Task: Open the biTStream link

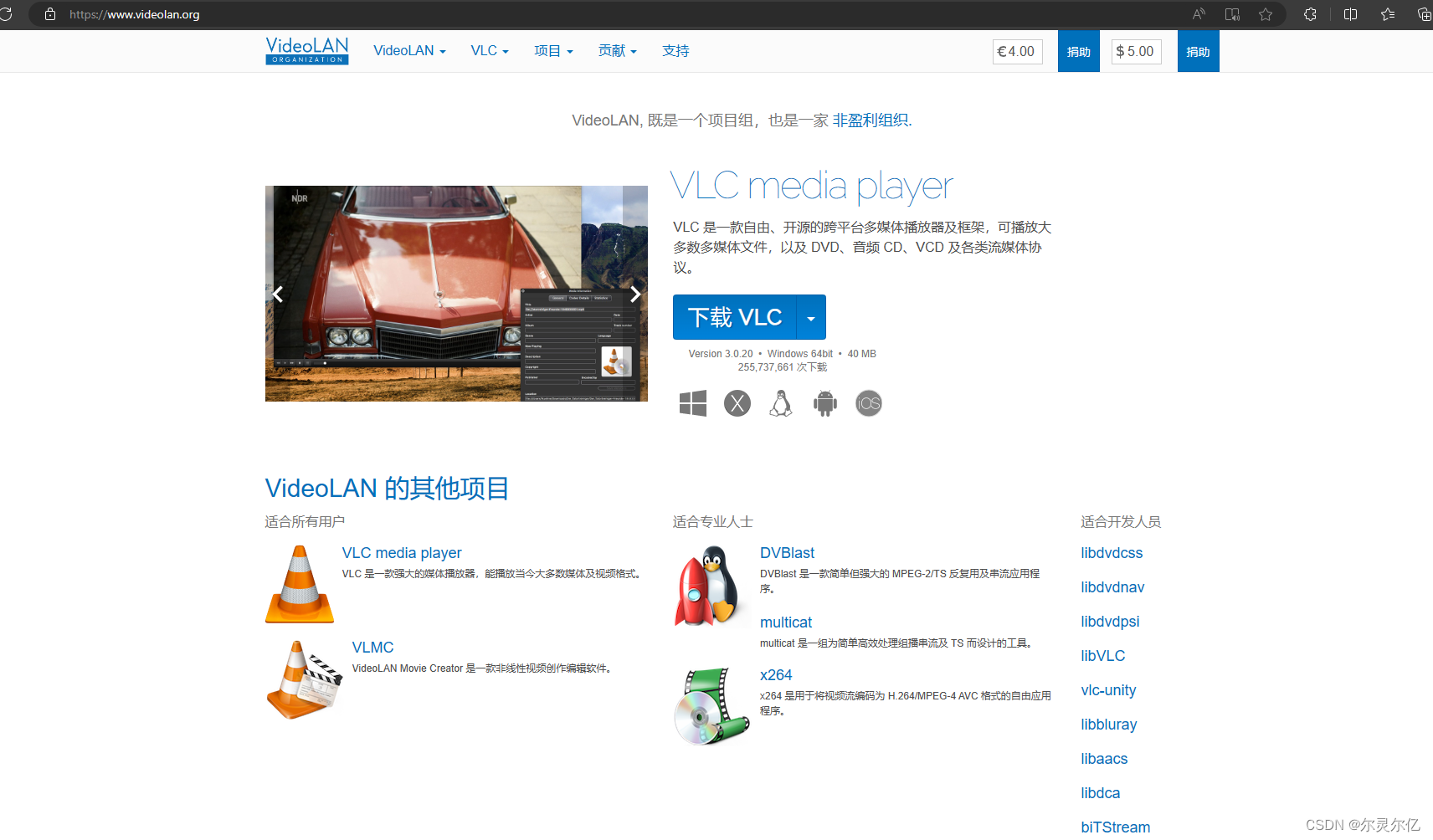Action: coord(1115,827)
